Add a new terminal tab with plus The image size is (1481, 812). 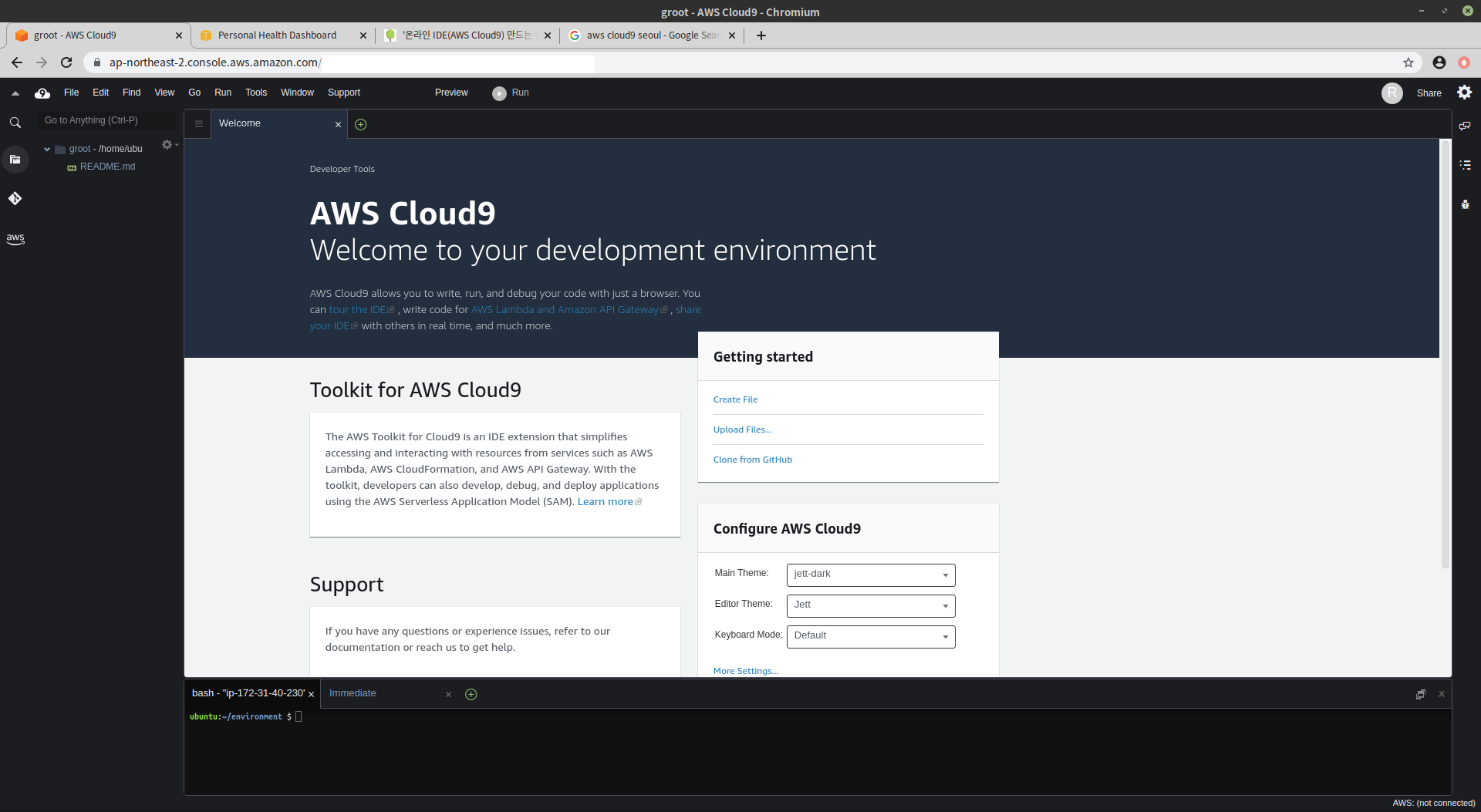click(471, 694)
